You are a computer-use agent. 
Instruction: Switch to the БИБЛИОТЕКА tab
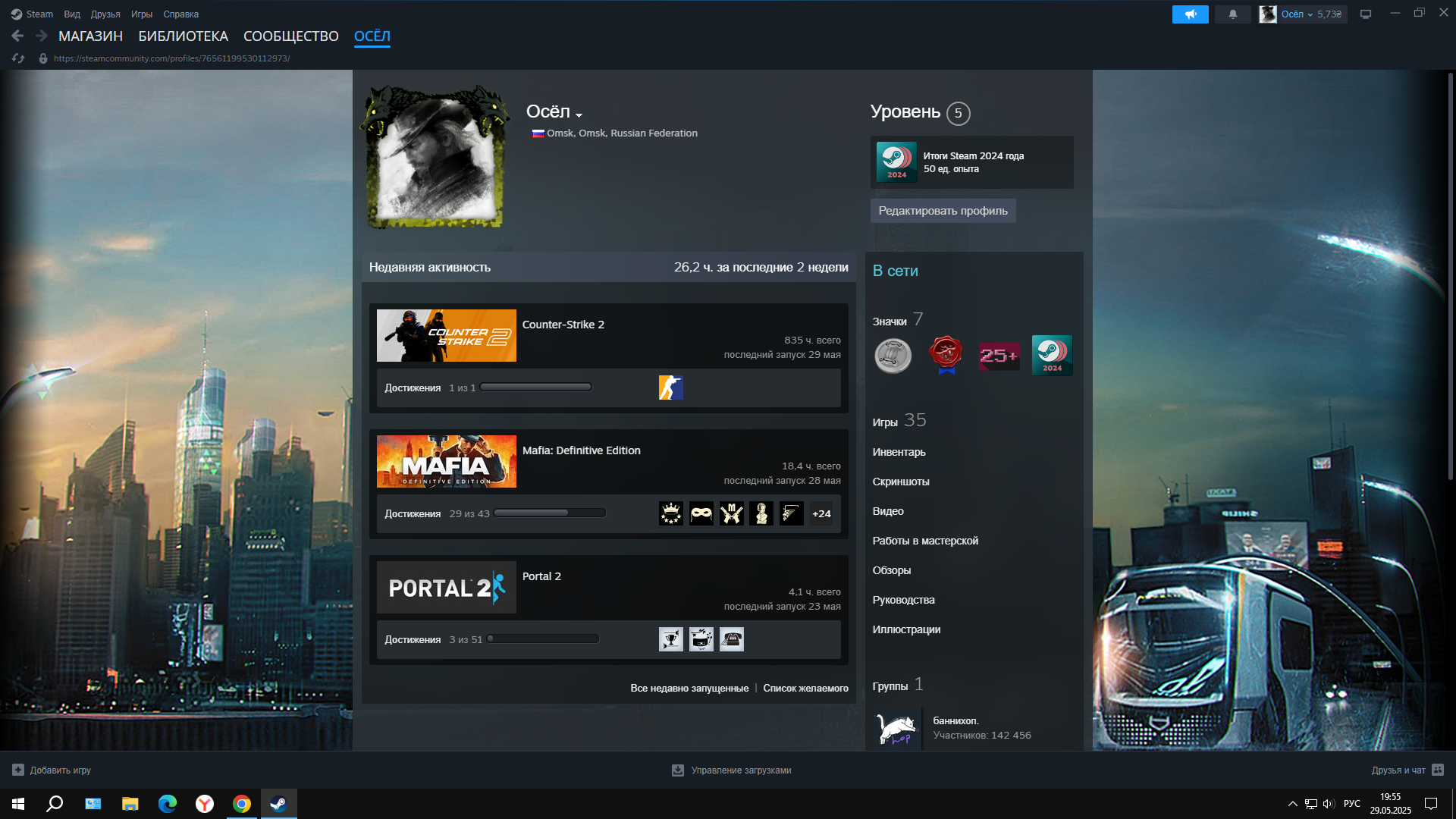click(x=183, y=36)
